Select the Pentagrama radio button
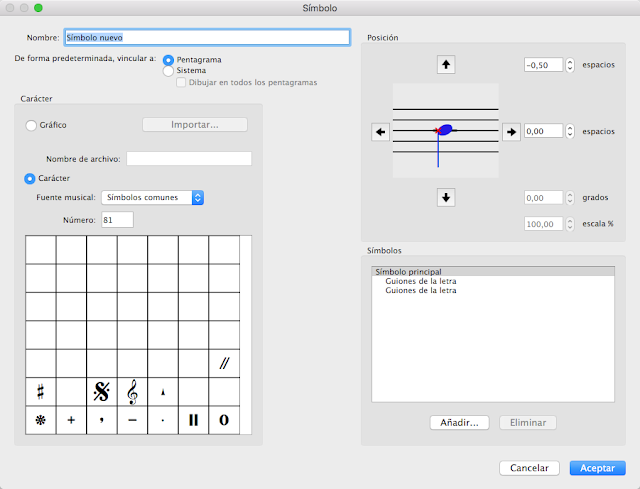This screenshot has width=640, height=489. (x=168, y=60)
